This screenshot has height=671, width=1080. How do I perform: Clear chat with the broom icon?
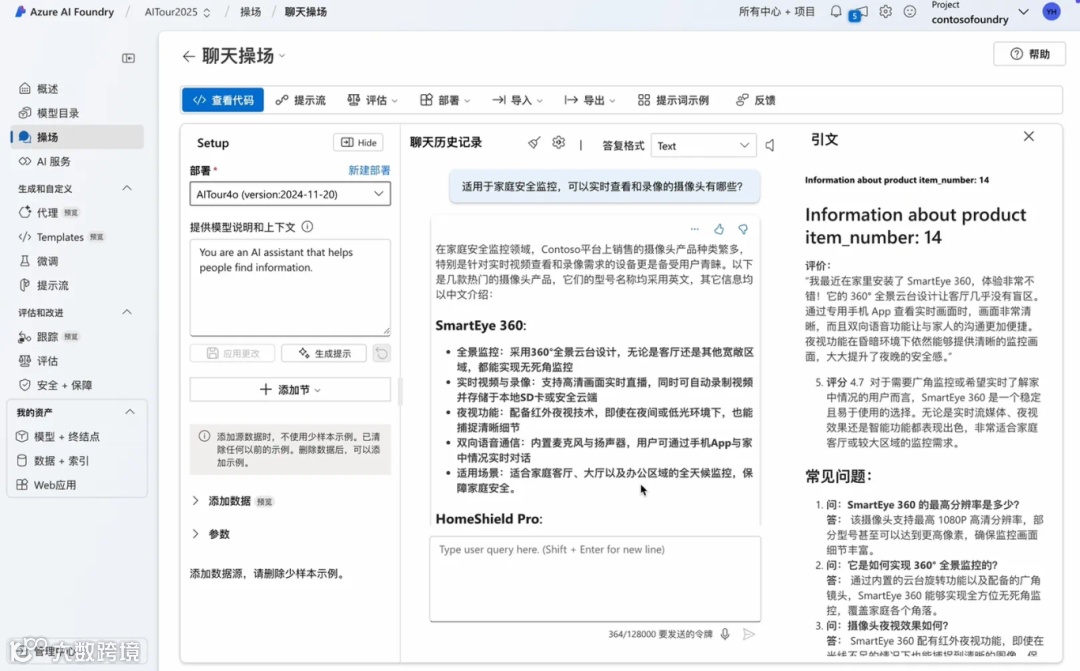coord(534,143)
